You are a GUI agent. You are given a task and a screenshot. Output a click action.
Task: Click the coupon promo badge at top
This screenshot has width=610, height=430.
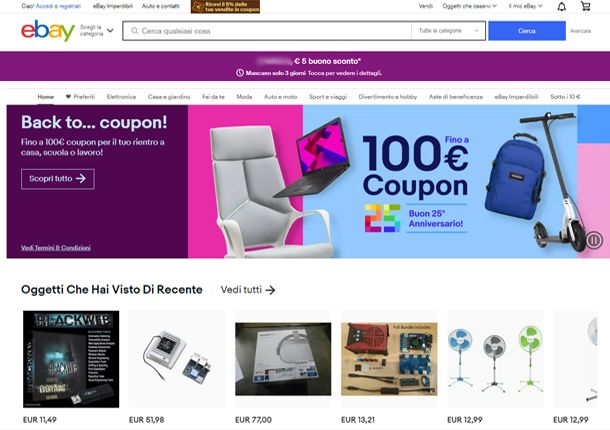tap(225, 7)
